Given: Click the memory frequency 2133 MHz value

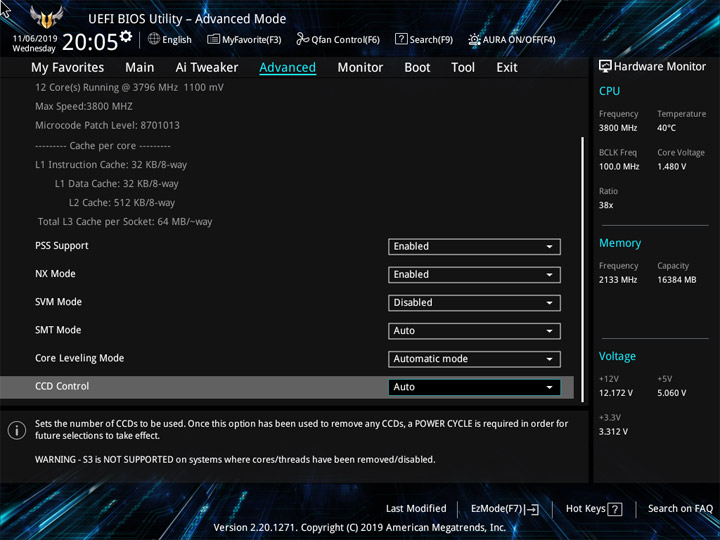Looking at the screenshot, I should (x=618, y=280).
